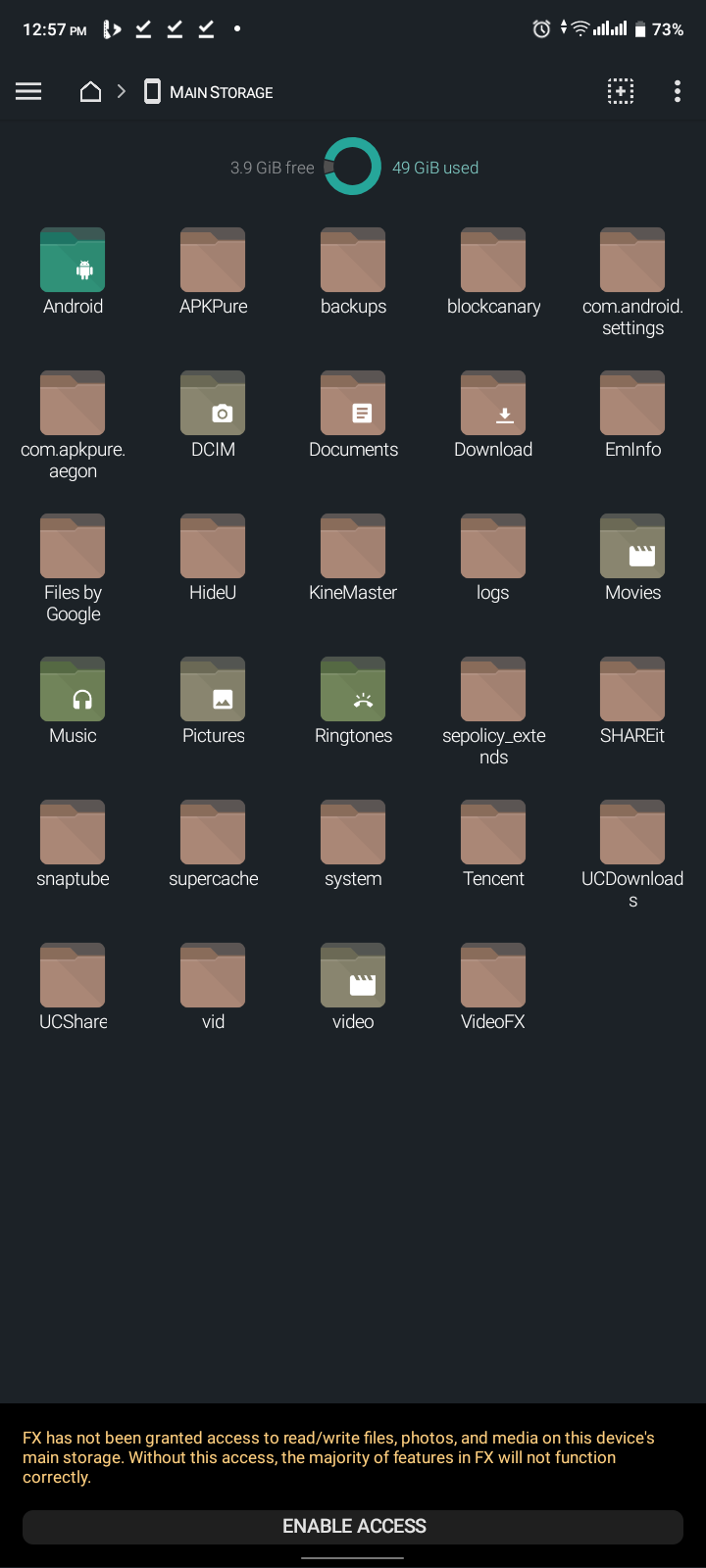Tap the 49 GiB used label

click(435, 168)
